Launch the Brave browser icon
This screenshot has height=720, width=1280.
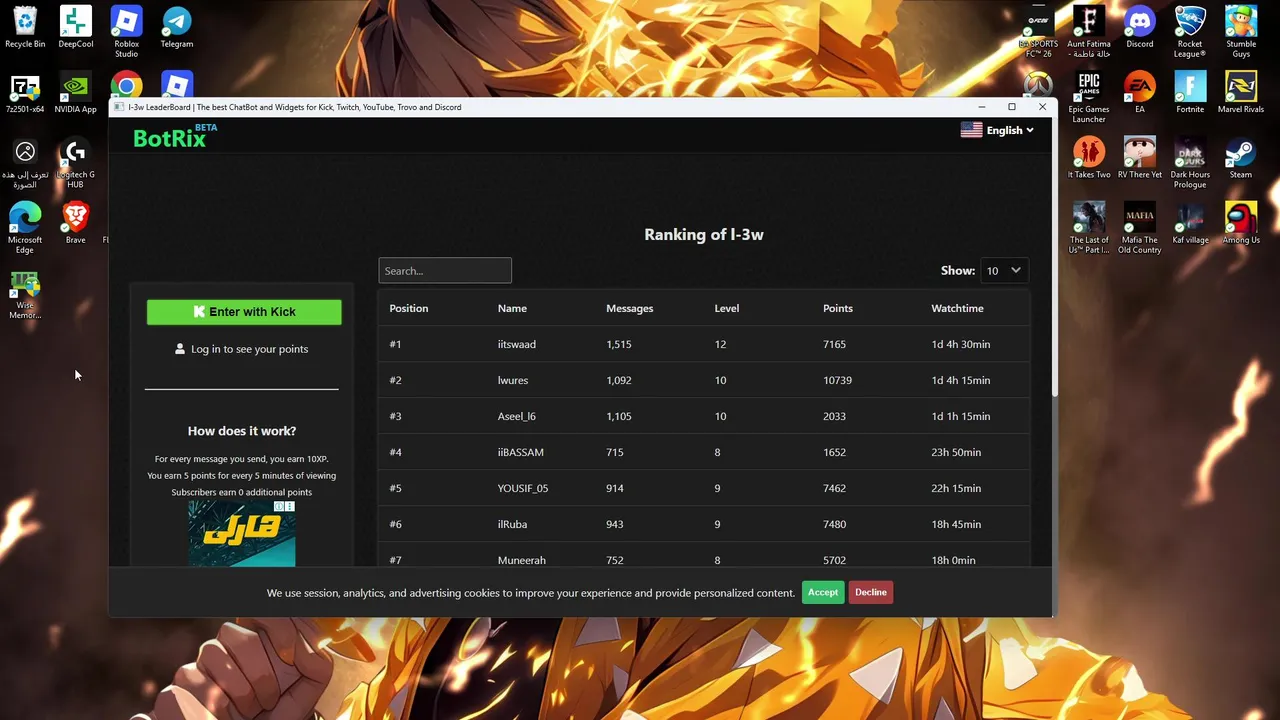coord(76,223)
